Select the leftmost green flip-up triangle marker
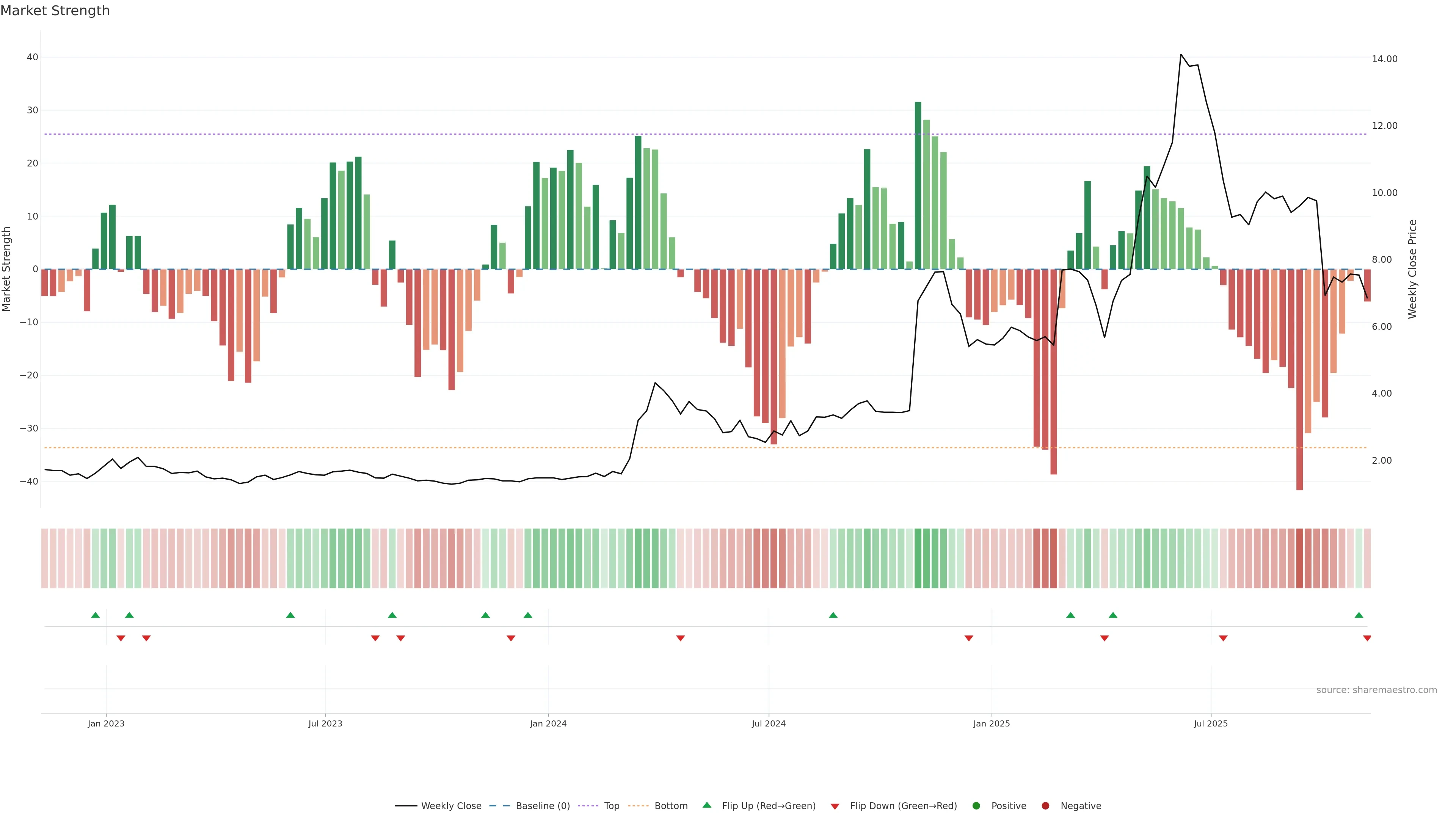 96,615
